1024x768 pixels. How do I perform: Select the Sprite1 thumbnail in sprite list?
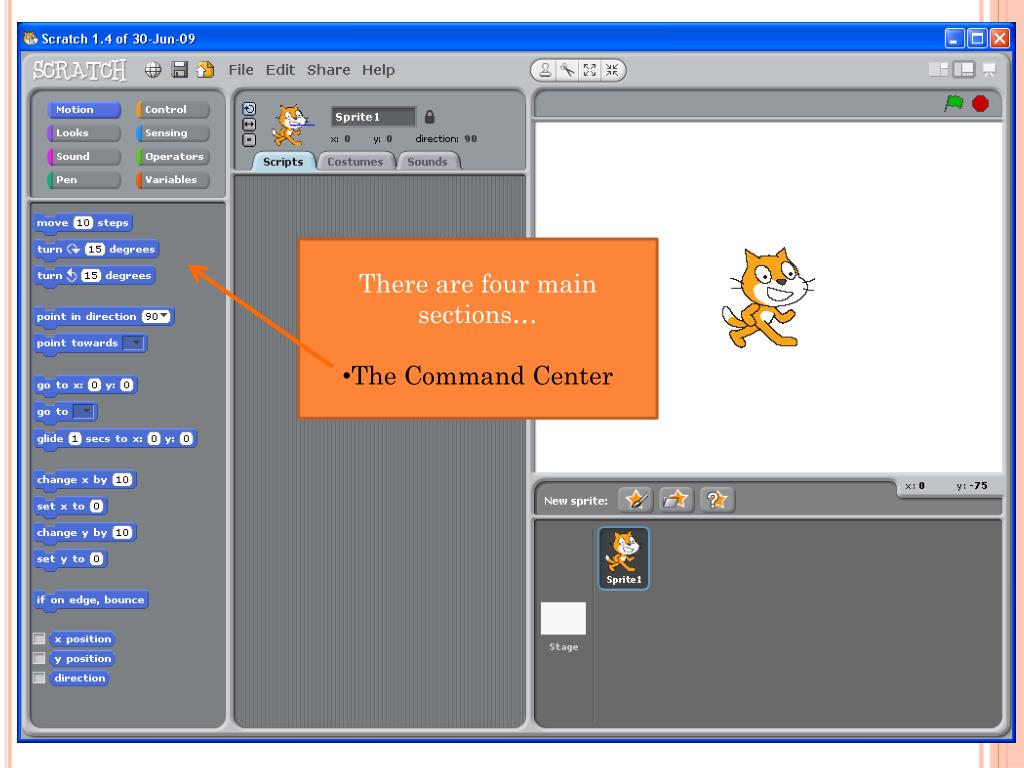click(x=624, y=558)
